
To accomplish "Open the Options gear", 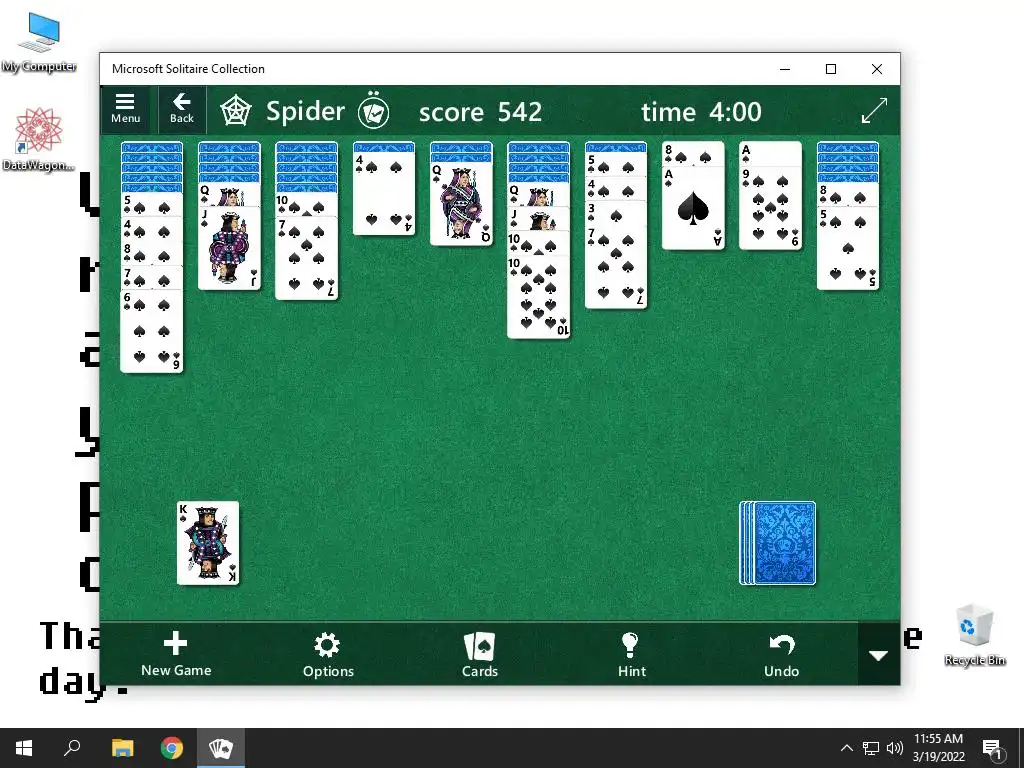I will [x=328, y=654].
